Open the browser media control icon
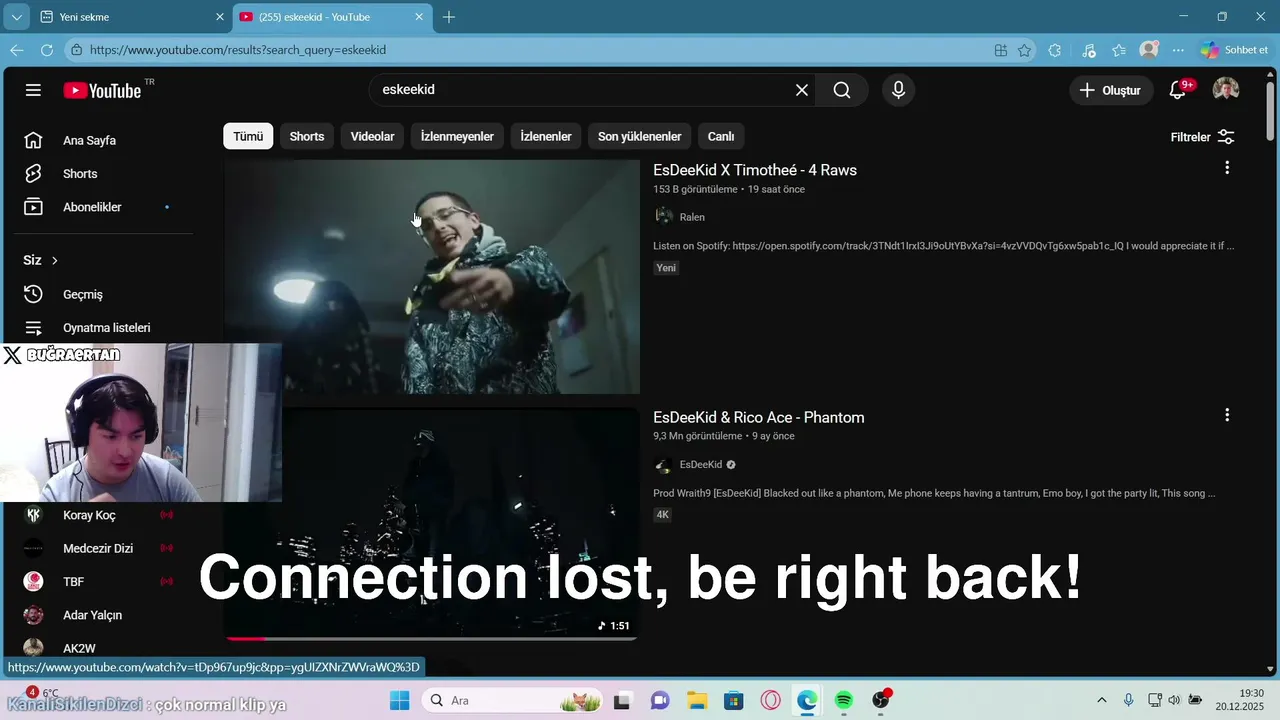The width and height of the screenshot is (1280, 720). [1089, 50]
